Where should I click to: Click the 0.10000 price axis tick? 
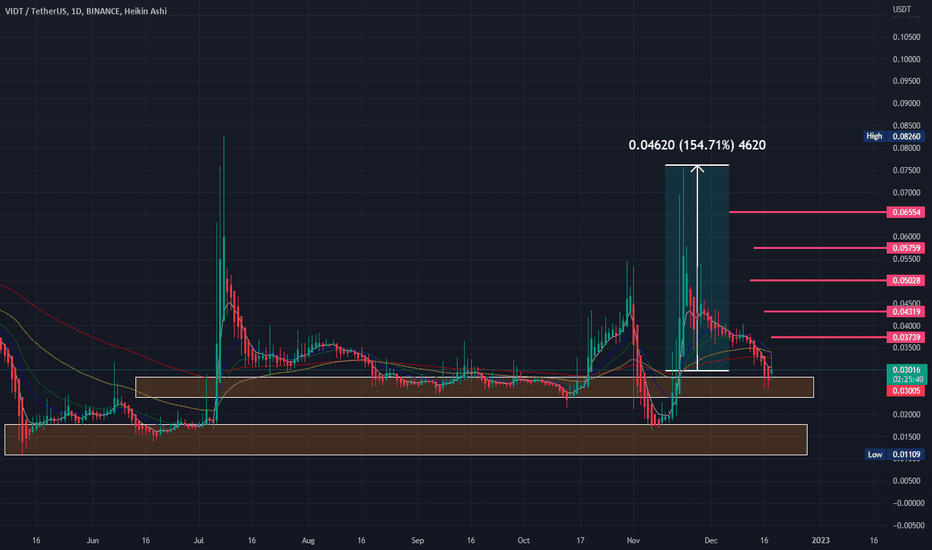[906, 59]
